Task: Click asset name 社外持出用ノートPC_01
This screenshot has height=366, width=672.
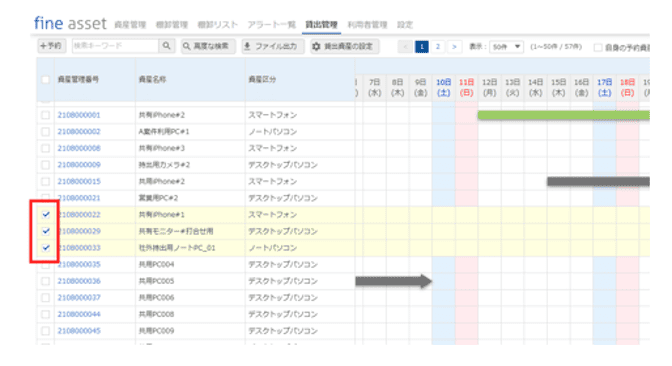Action: pos(177,248)
